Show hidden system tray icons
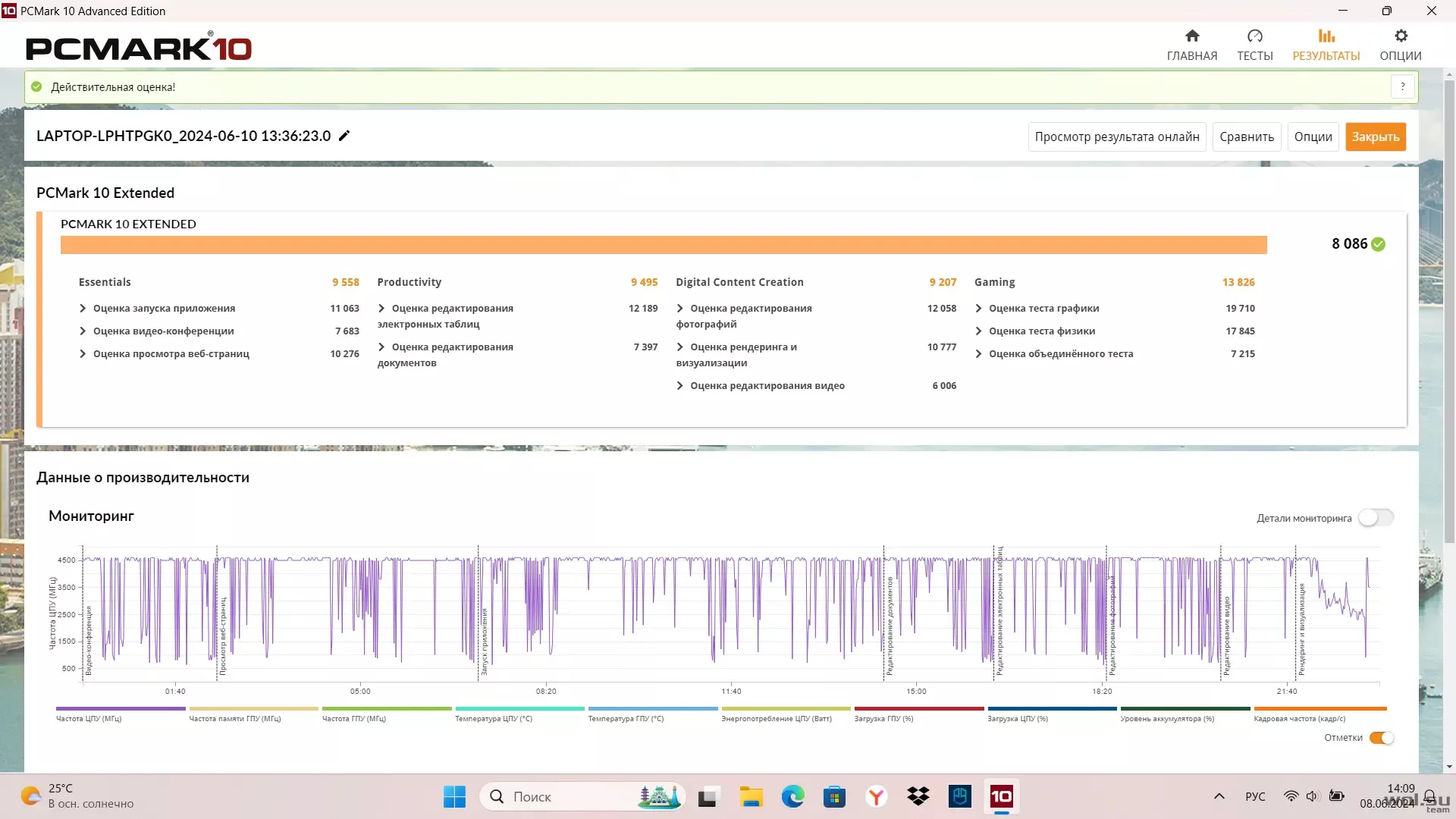Screen dimensions: 1456x819 (x=1219, y=796)
